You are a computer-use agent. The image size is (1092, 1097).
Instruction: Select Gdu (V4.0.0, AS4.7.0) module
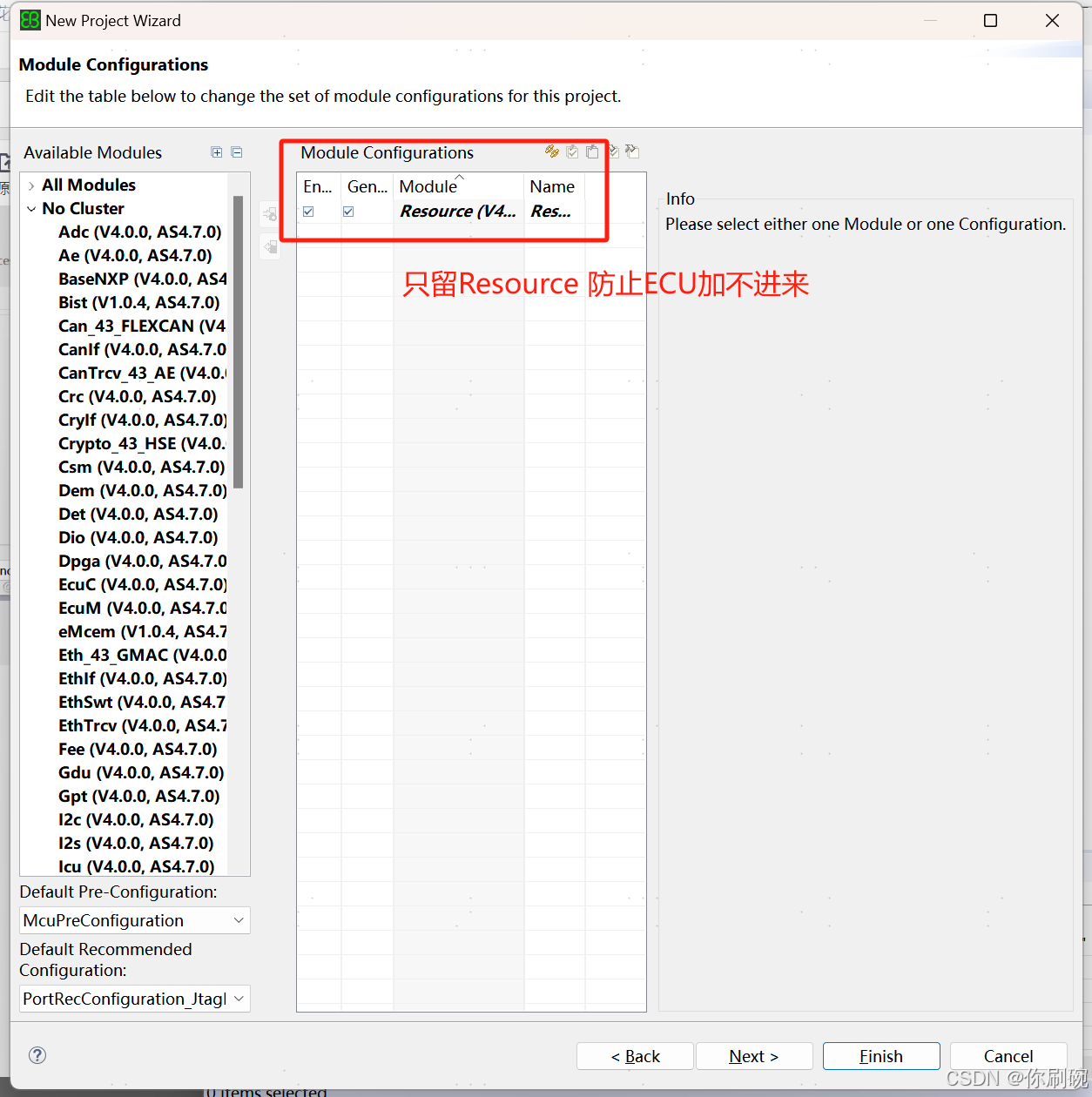pyautogui.click(x=141, y=773)
